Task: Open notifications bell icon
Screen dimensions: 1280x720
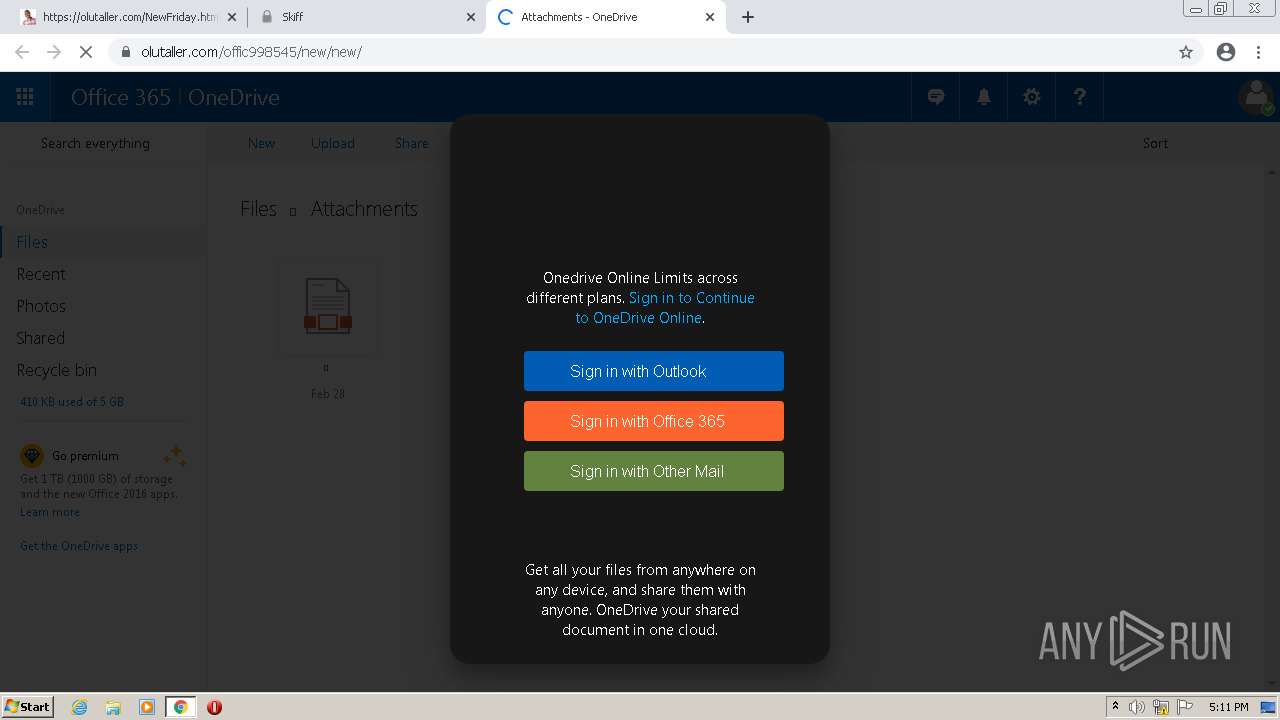Action: coord(984,97)
